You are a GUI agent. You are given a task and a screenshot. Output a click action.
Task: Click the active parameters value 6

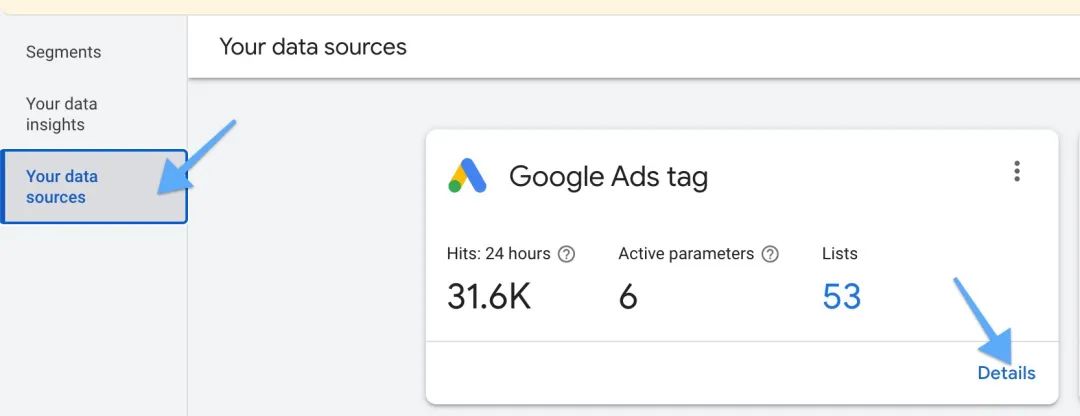click(628, 296)
